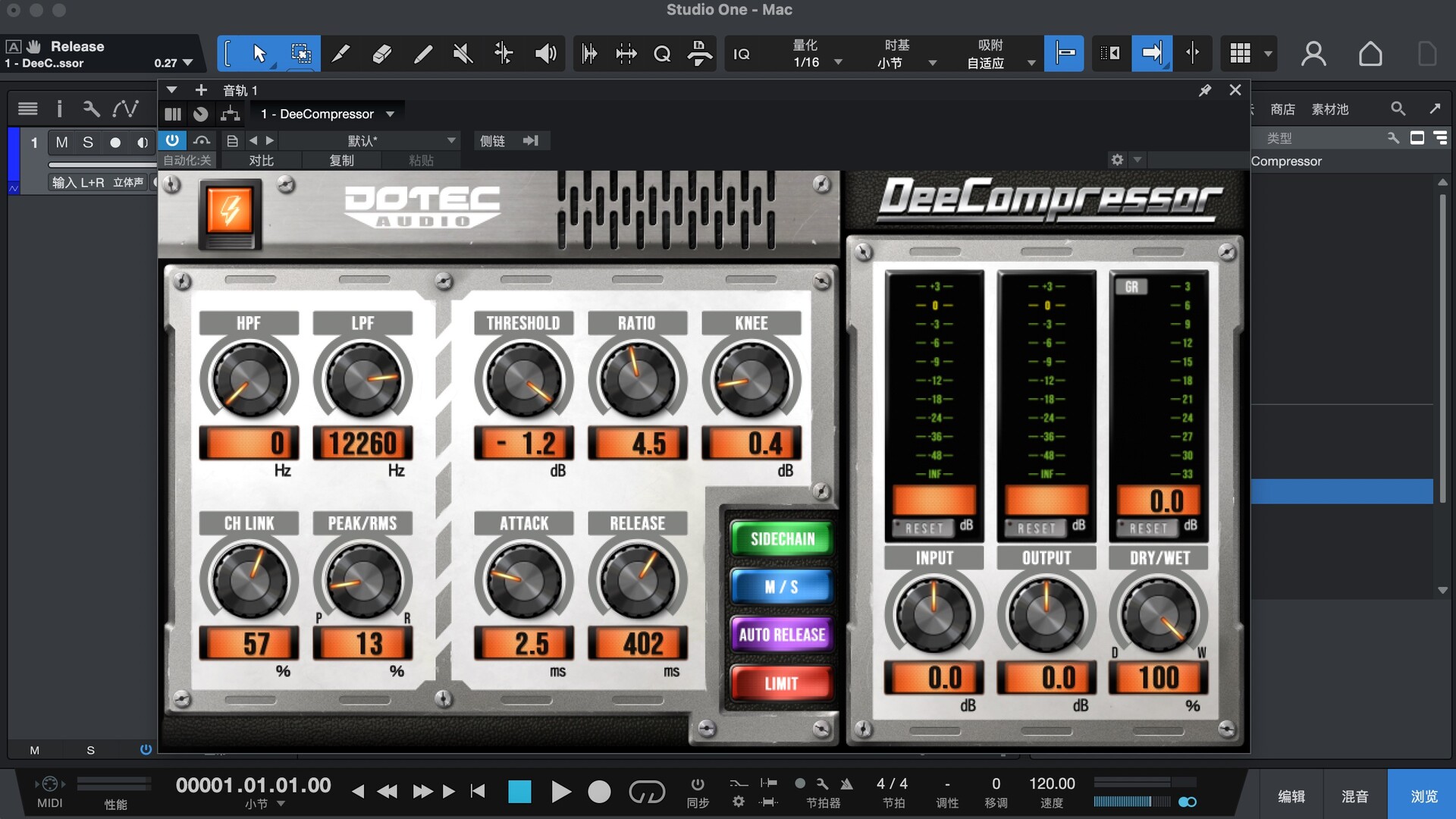Screen dimensions: 1456x819
Task: Toggle the M / S button
Action: 782,587
